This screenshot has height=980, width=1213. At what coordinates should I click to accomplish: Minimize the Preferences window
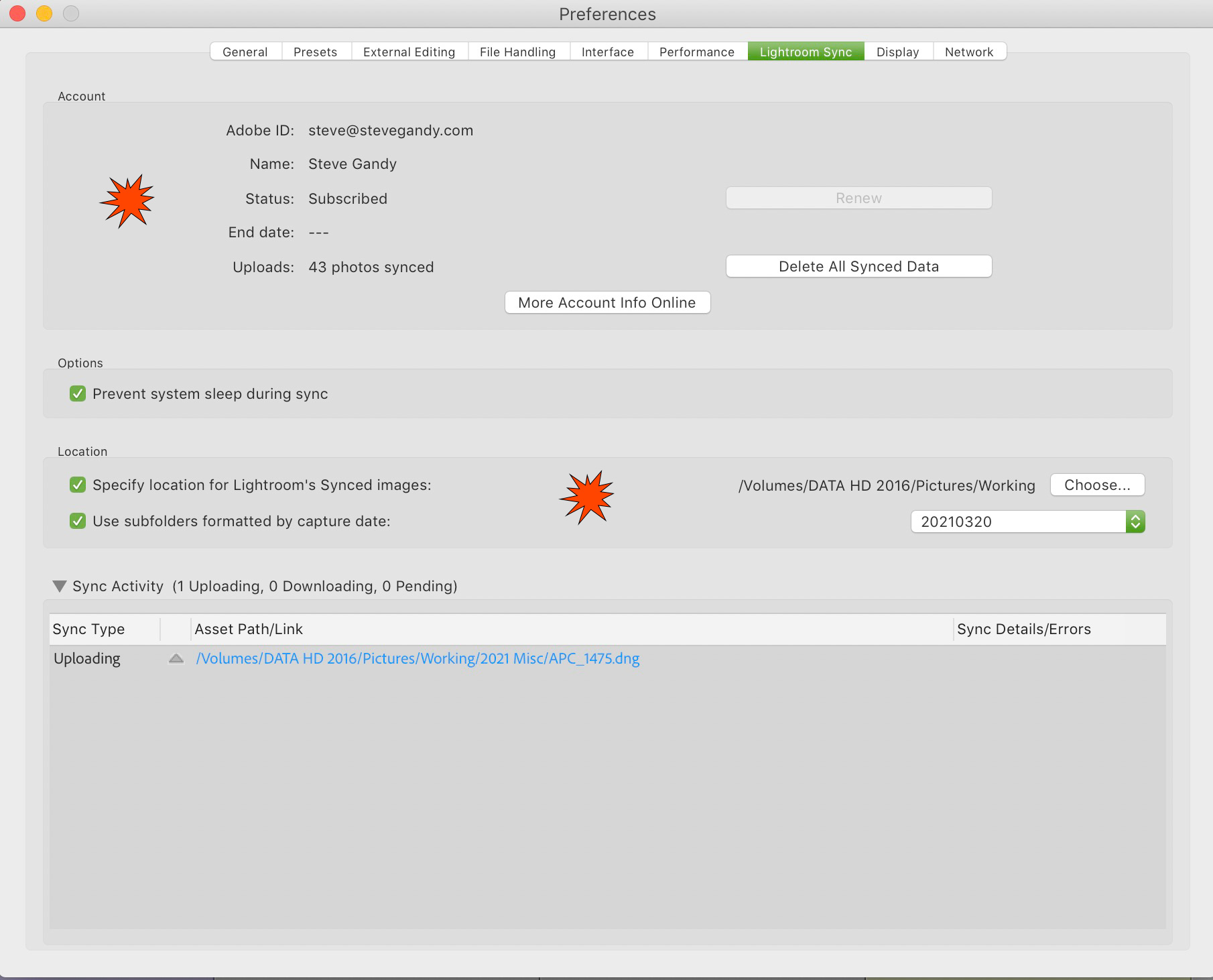[x=44, y=13]
